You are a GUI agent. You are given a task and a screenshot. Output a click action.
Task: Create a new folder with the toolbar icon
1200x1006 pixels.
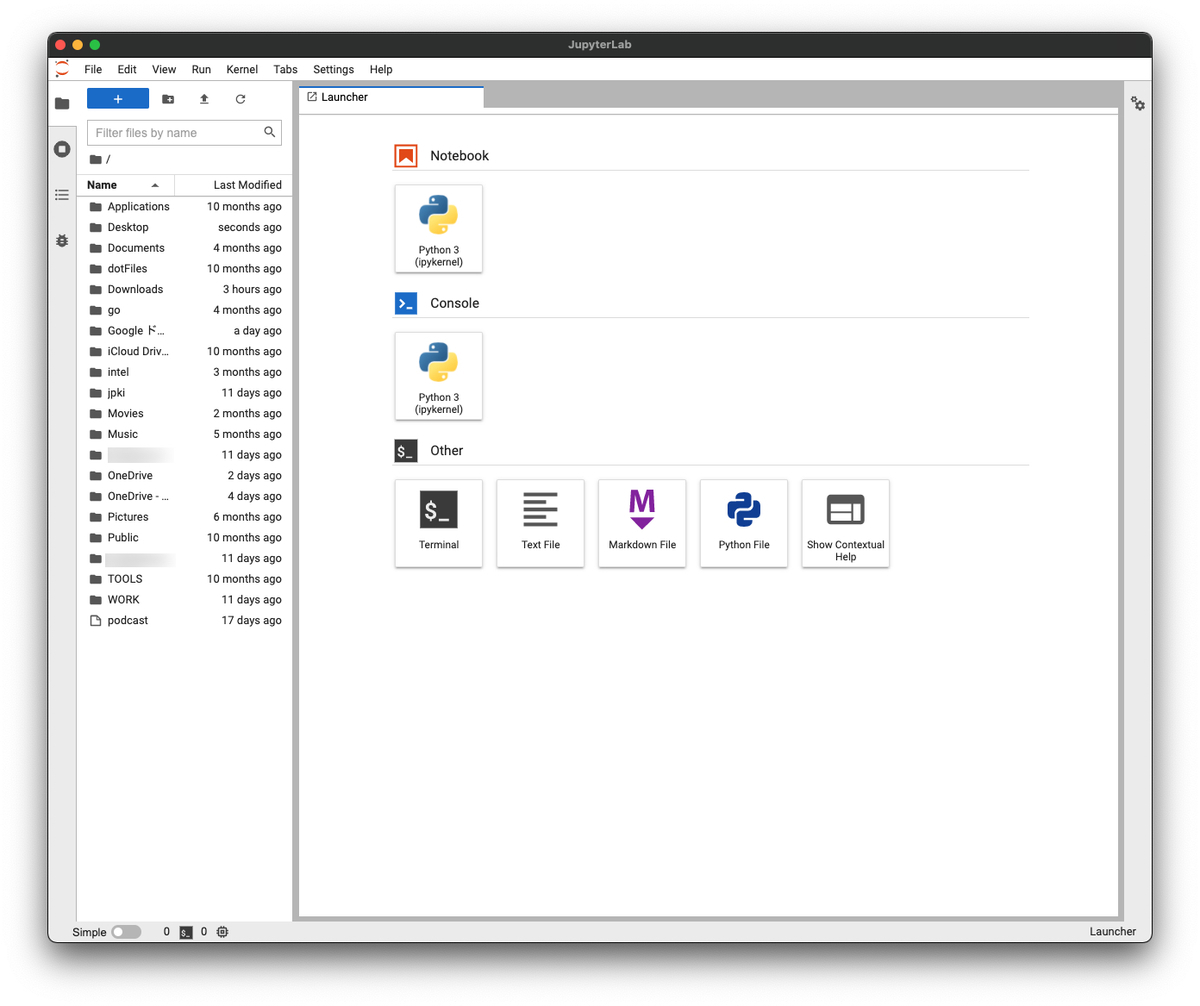pos(168,99)
